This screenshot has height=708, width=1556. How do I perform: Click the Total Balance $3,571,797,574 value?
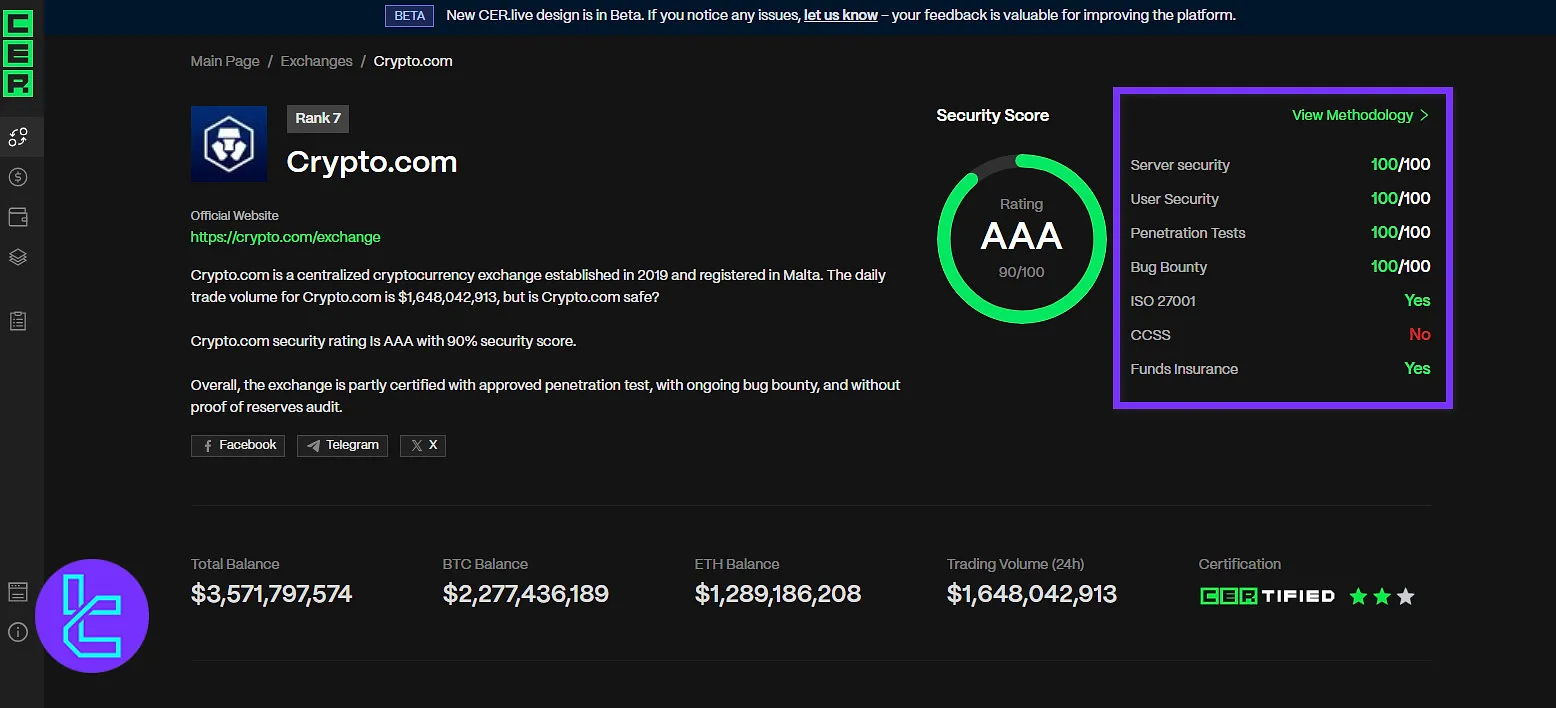tap(271, 594)
